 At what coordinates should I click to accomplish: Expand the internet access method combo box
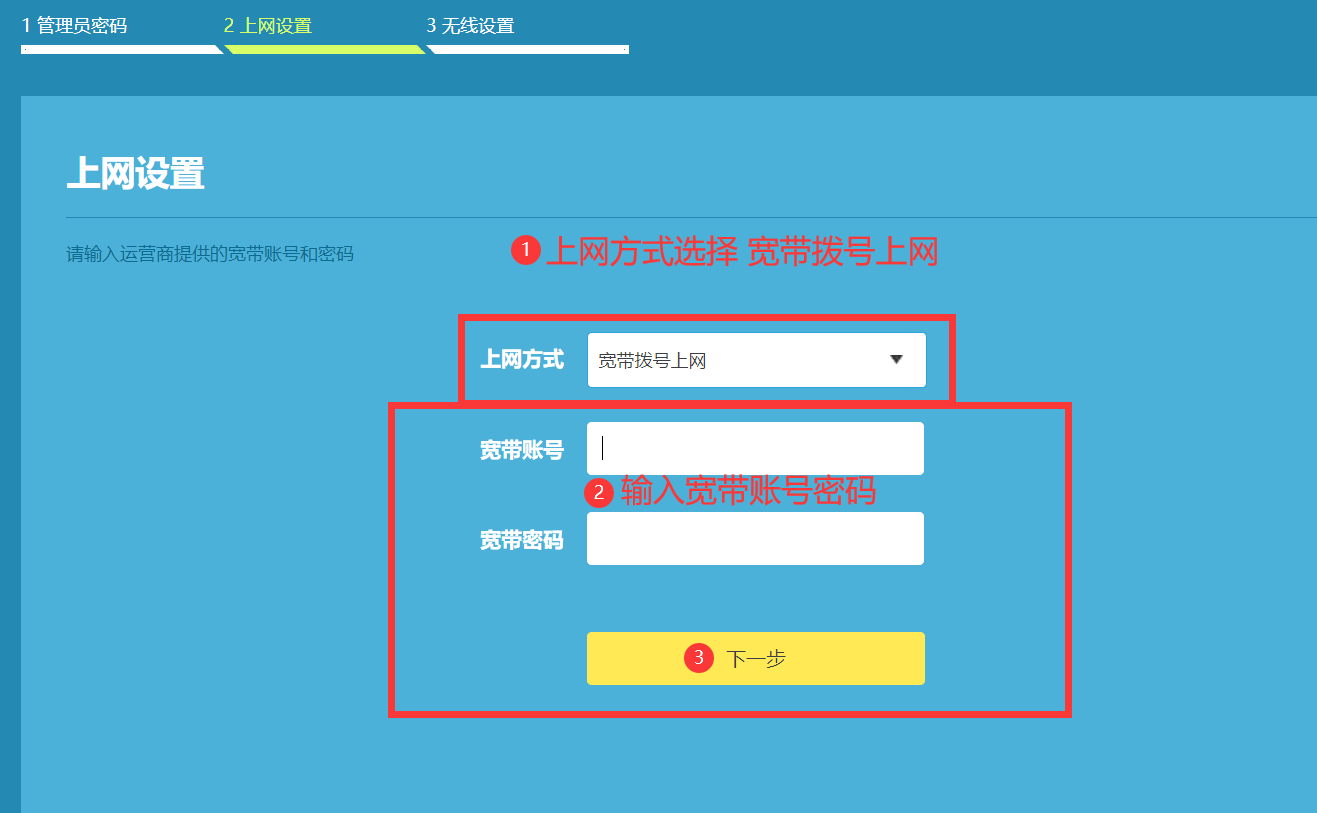(x=755, y=360)
